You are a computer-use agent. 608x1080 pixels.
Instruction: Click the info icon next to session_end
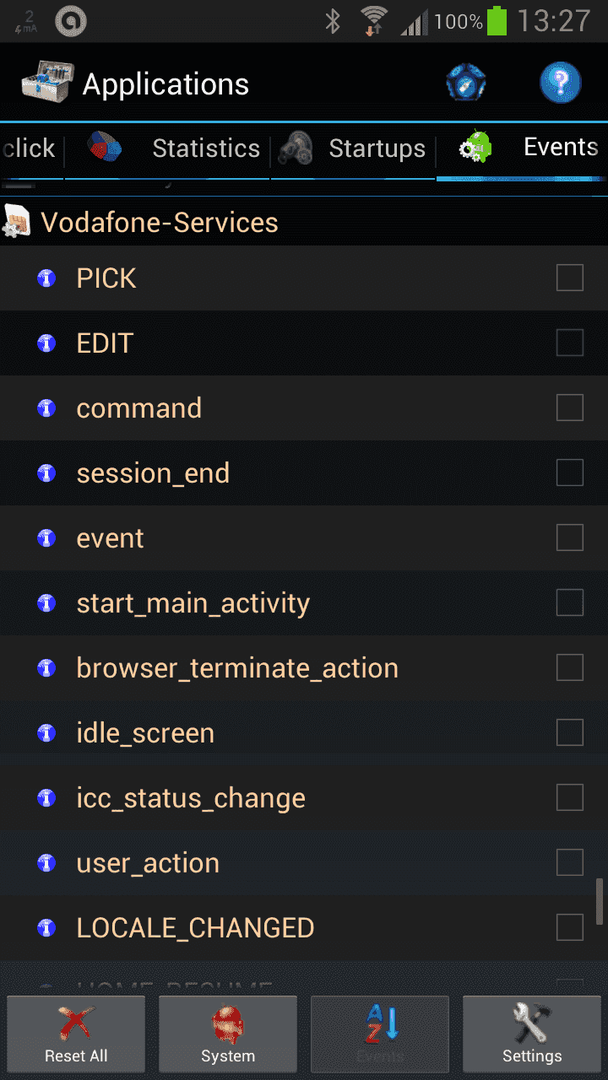46,473
